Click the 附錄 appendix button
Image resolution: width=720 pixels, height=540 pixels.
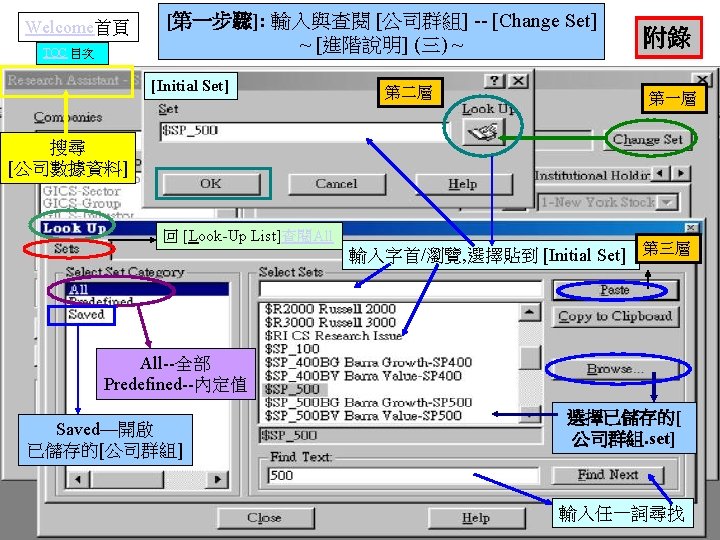pyautogui.click(x=669, y=38)
